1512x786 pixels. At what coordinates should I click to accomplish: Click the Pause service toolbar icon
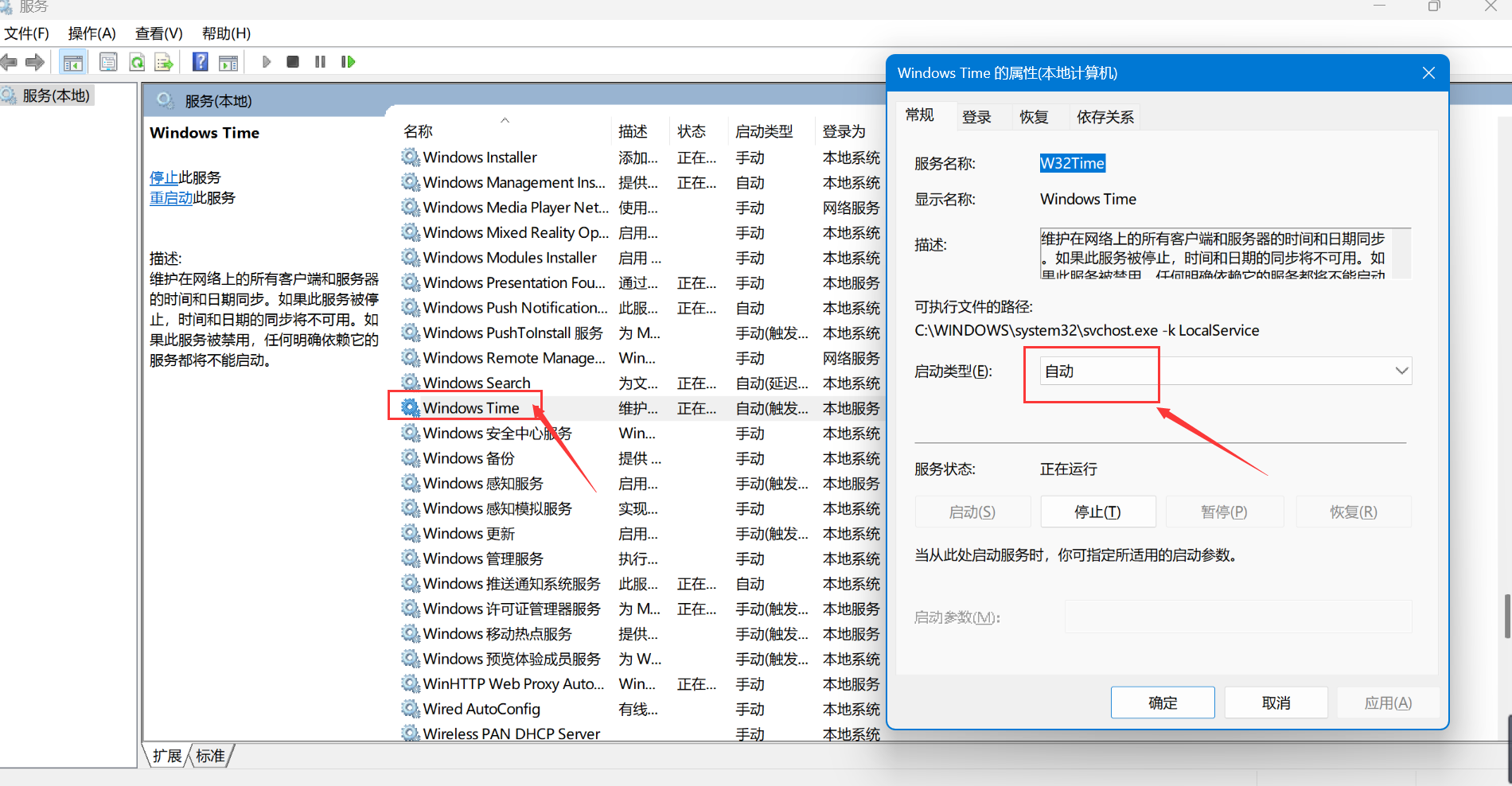(320, 62)
